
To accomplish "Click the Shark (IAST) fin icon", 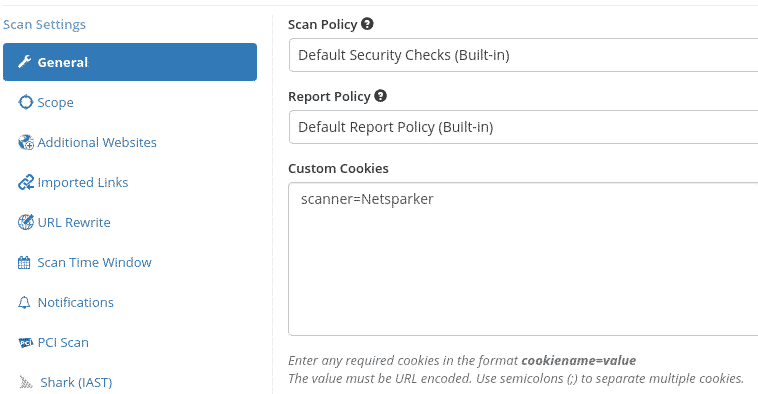I will coord(26,383).
